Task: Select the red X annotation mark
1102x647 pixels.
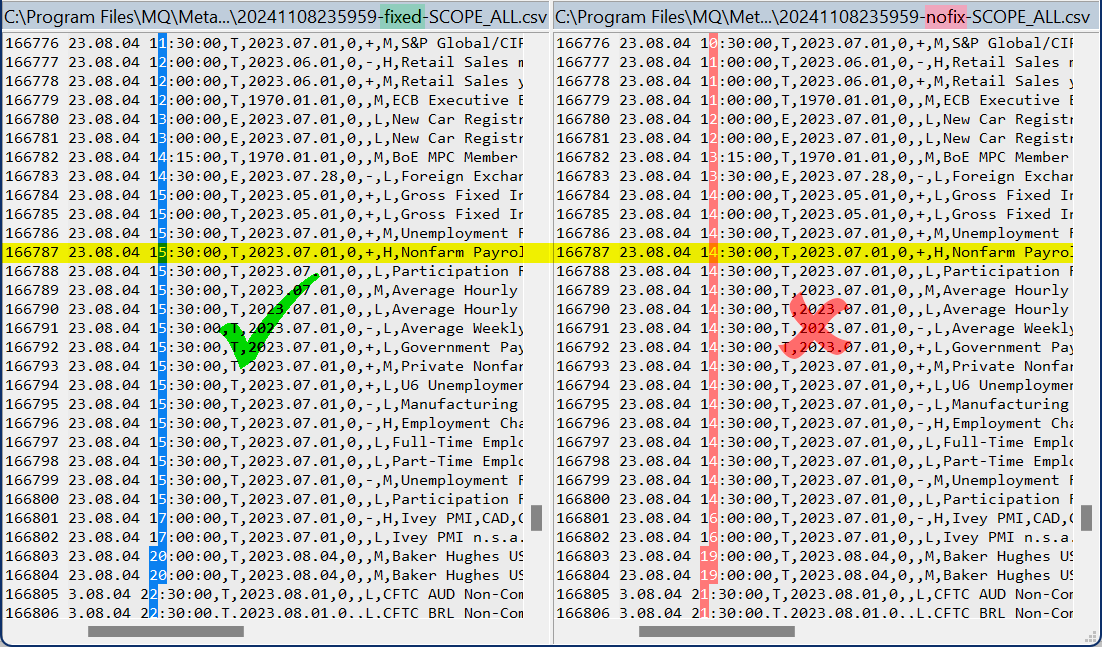Action: point(815,328)
